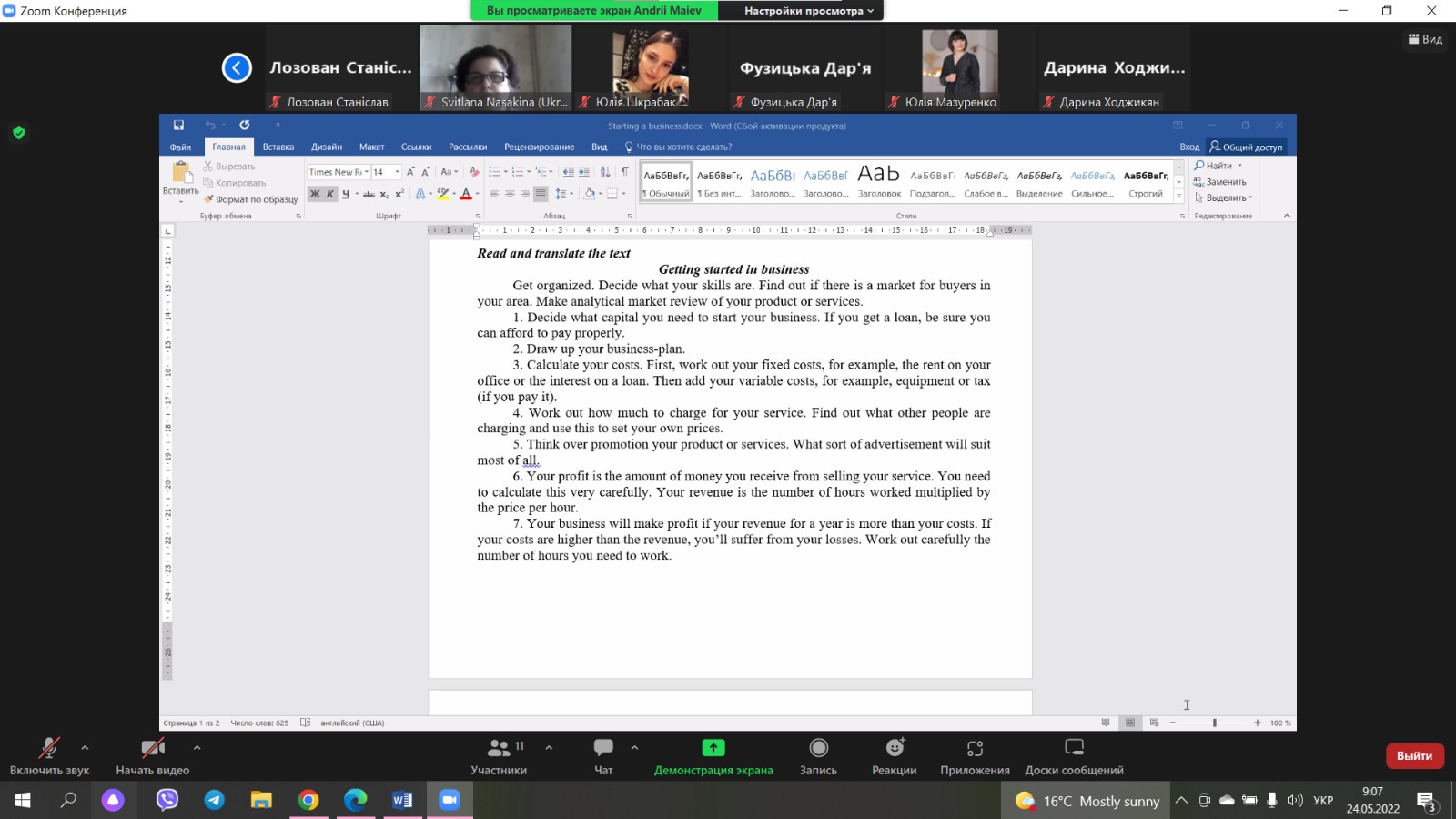Open the weather widget showing 16°C
This screenshot has height=819, width=1456.
coord(1088,801)
